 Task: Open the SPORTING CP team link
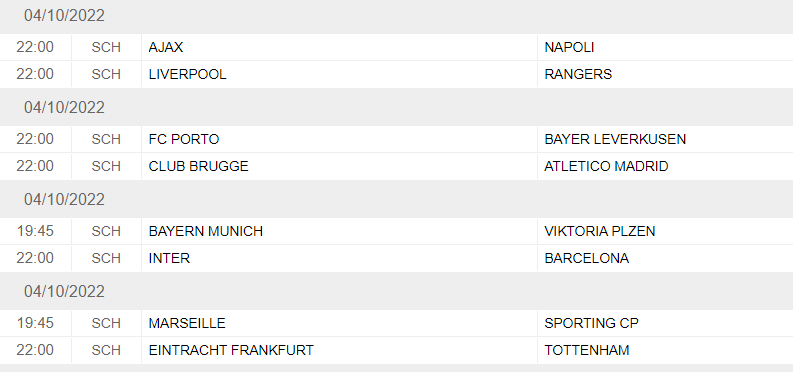point(591,323)
